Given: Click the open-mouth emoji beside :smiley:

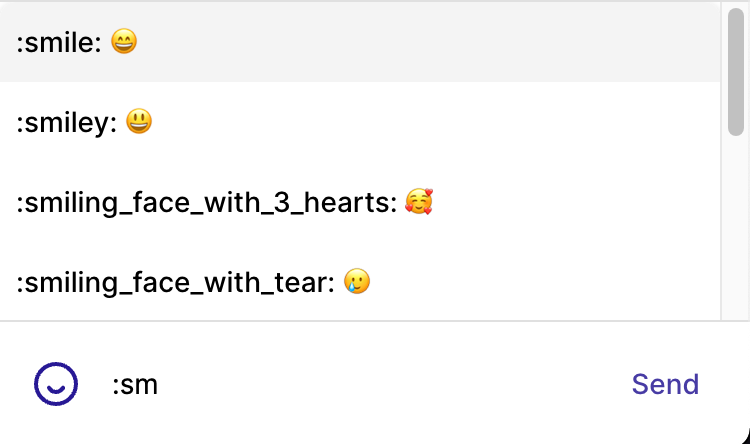Looking at the screenshot, I should [139, 122].
